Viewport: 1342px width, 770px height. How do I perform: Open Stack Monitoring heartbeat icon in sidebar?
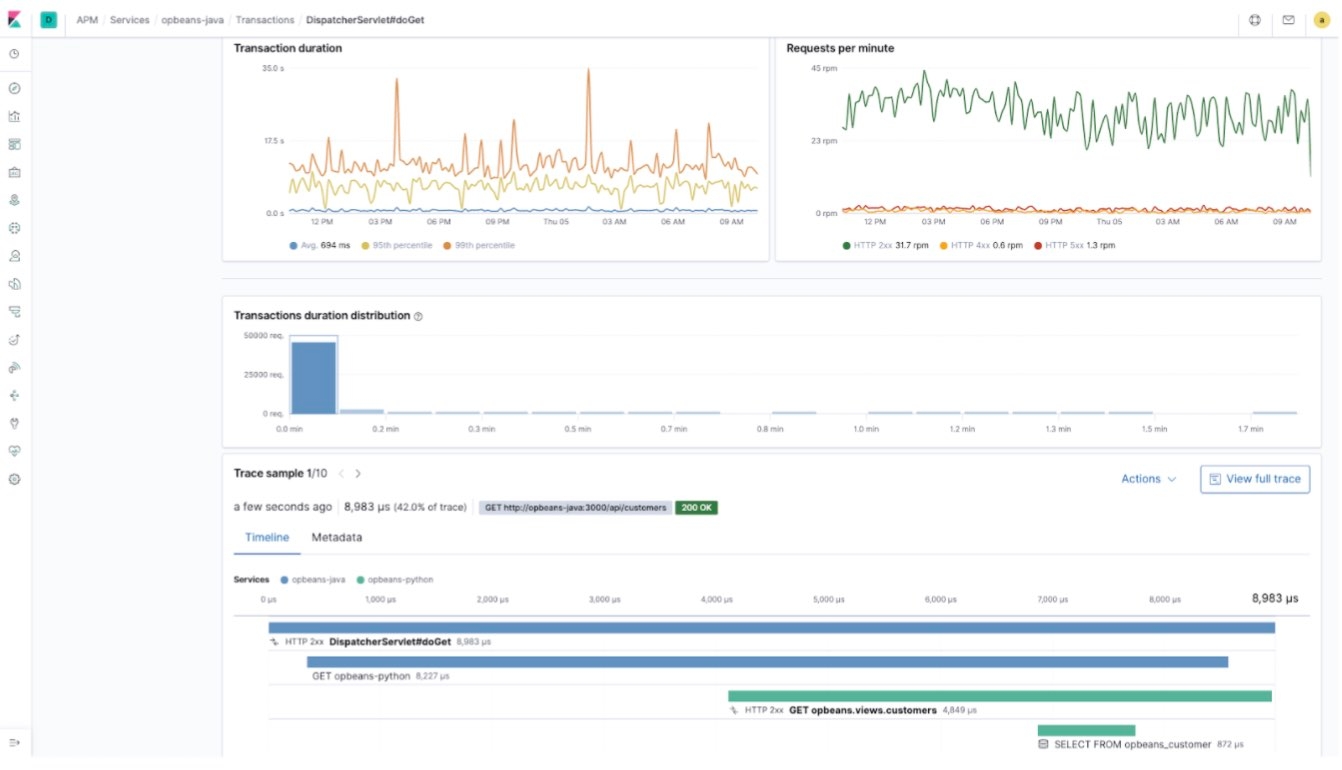[x=15, y=452]
